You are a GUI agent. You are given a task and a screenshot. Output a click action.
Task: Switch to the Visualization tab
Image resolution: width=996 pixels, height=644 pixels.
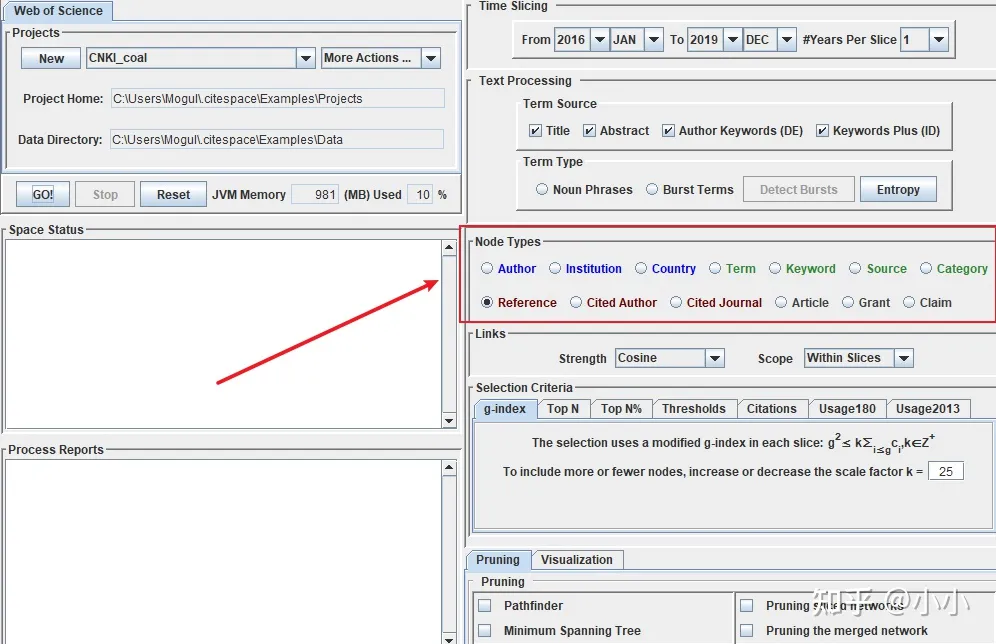[577, 560]
